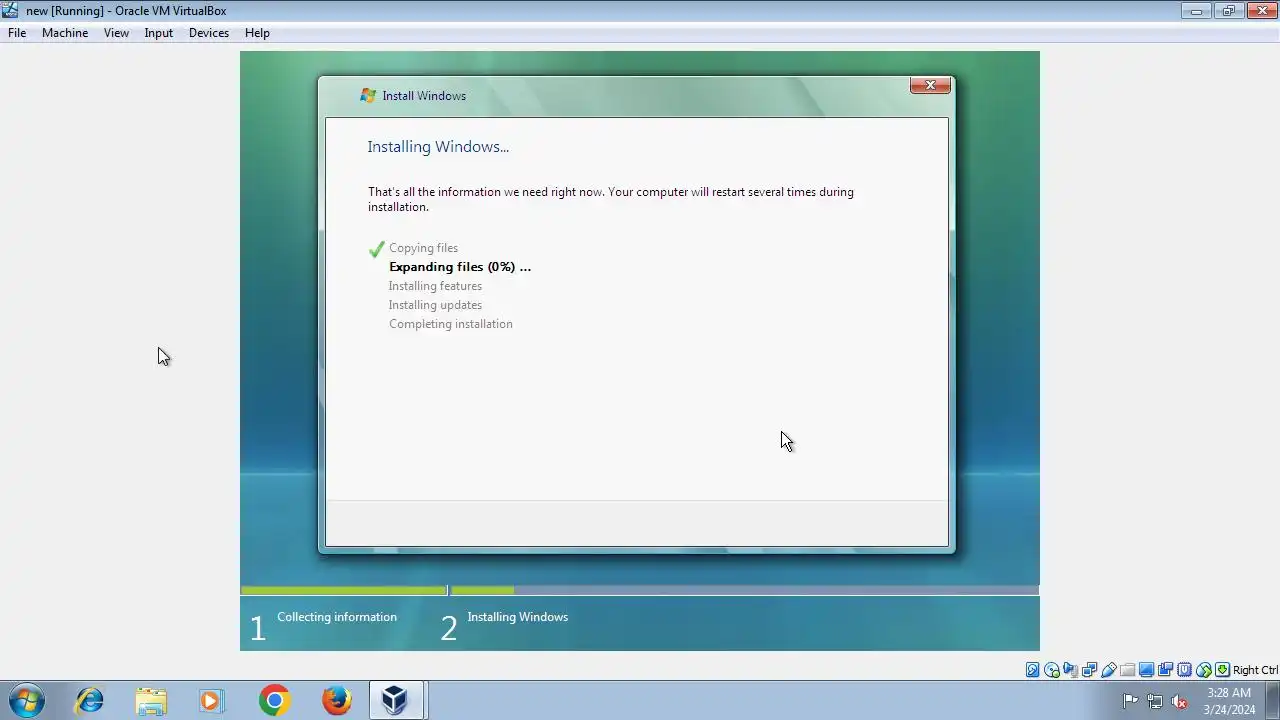Click the Installing updates step text
The height and width of the screenshot is (720, 1280).
(x=435, y=305)
